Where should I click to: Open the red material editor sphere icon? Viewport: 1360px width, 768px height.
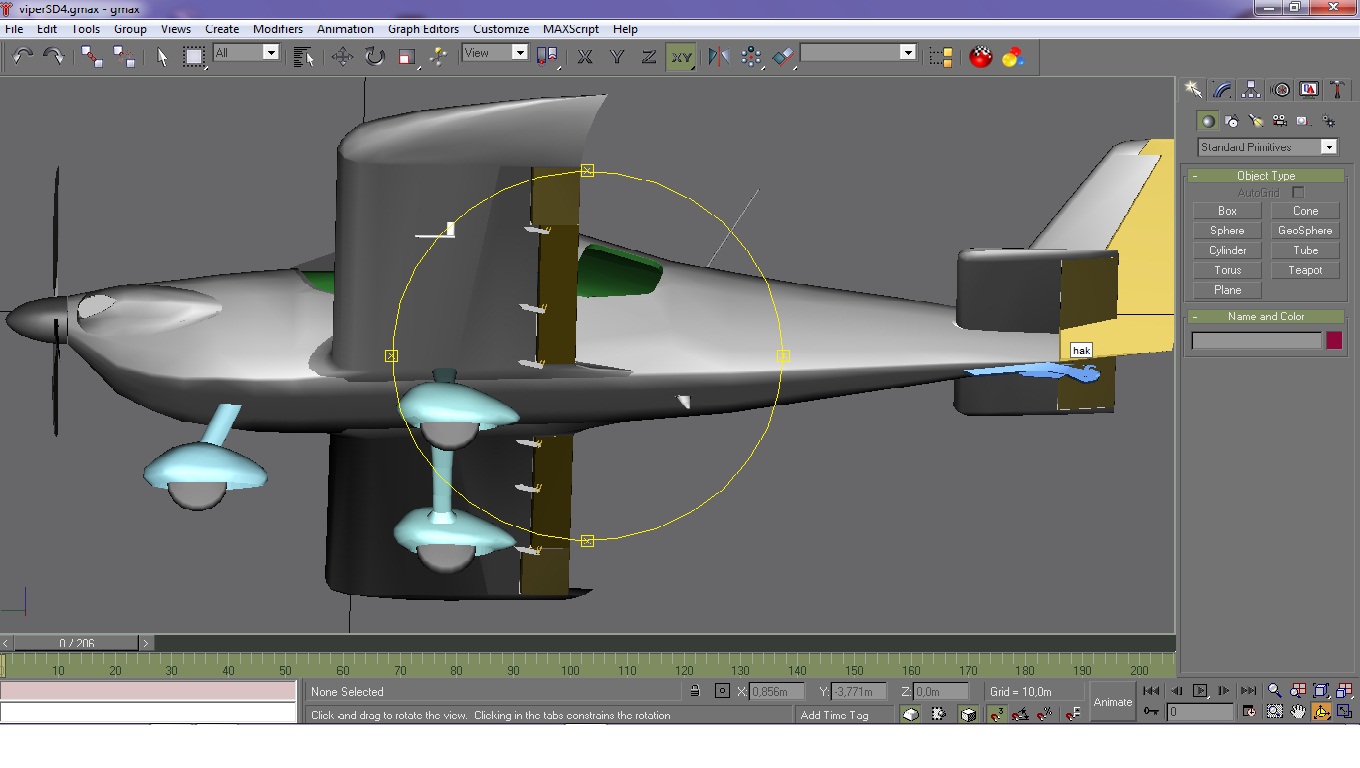point(981,57)
